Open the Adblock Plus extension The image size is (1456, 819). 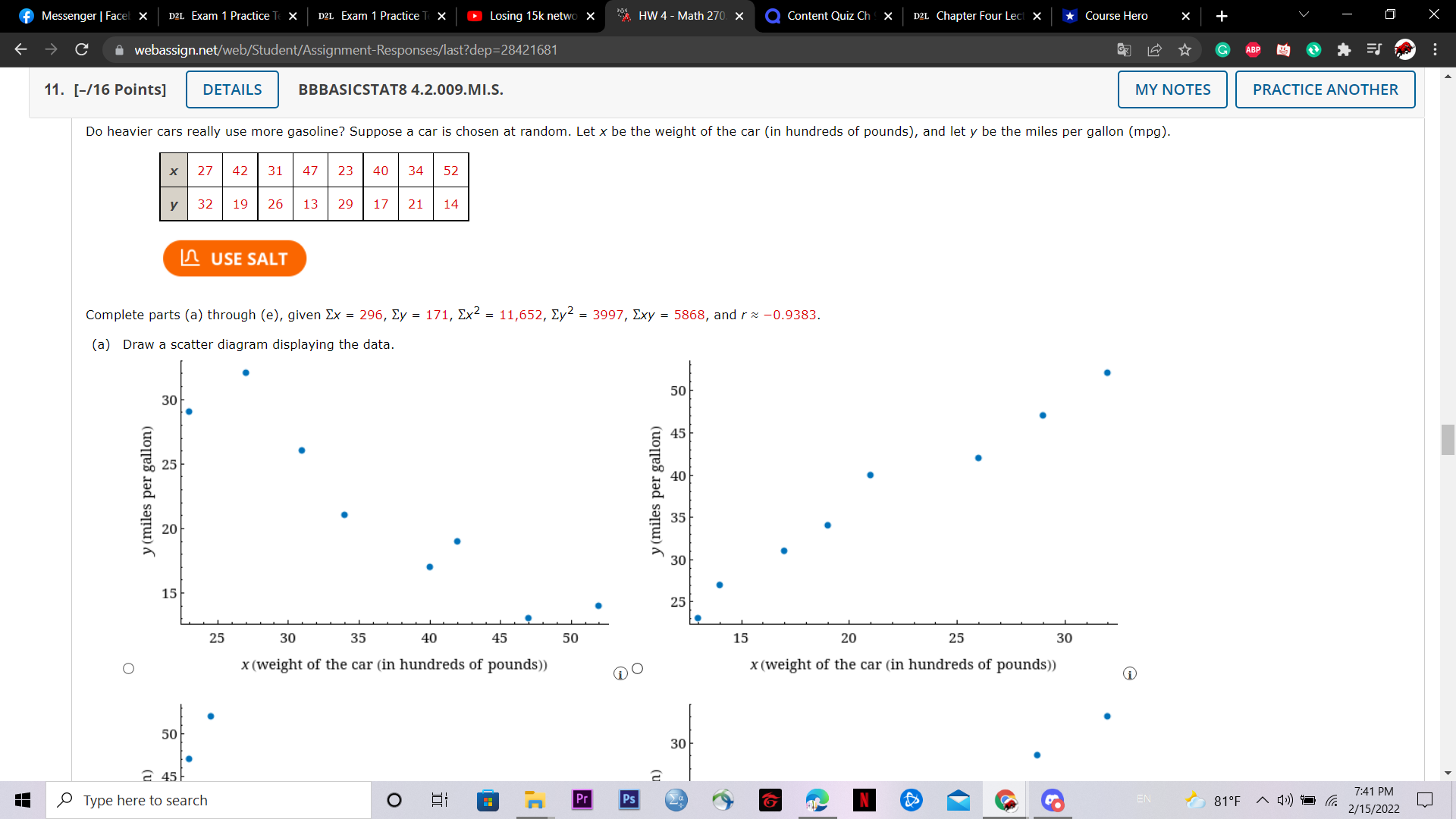coord(1252,49)
